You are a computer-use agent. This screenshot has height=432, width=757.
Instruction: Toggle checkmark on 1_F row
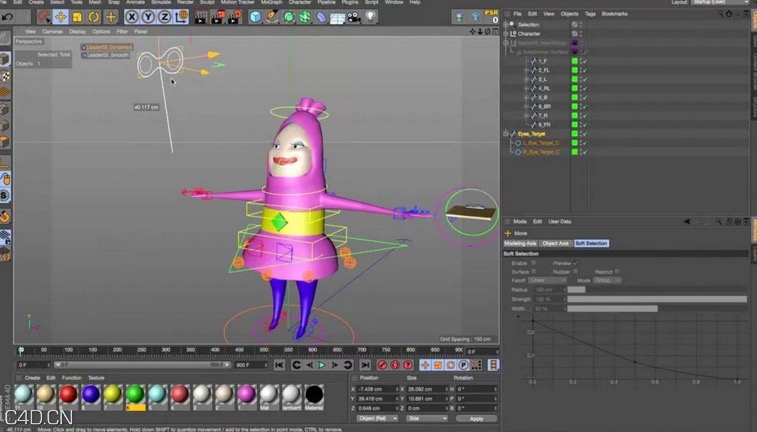[585, 61]
